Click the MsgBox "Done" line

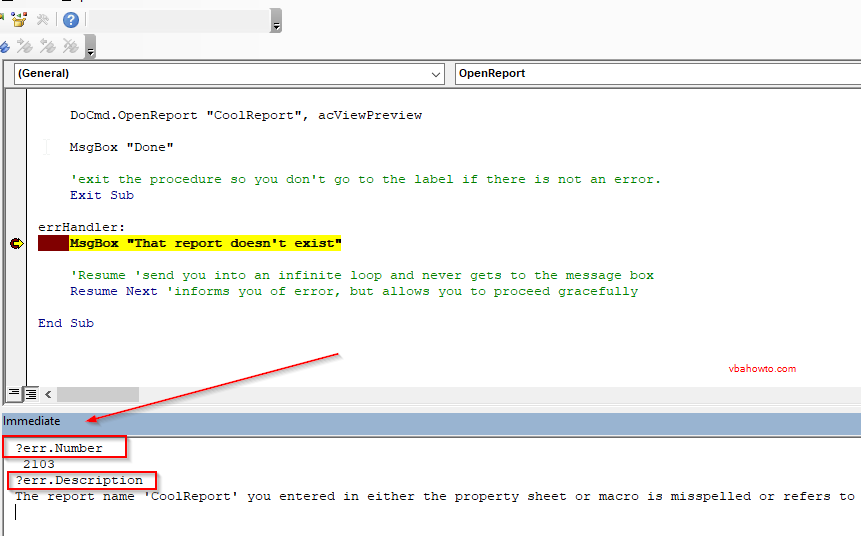point(121,147)
